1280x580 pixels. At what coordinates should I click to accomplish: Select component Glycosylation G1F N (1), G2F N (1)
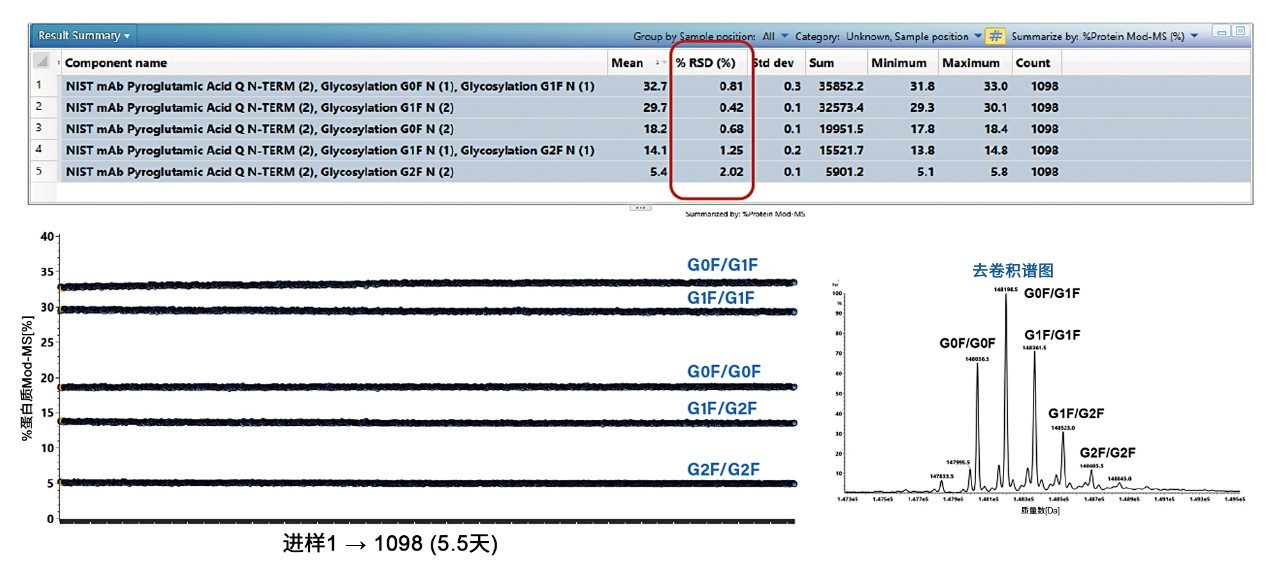point(330,150)
